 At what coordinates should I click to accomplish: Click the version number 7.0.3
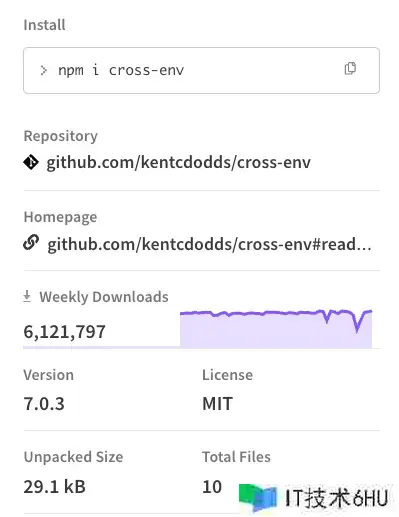44,404
